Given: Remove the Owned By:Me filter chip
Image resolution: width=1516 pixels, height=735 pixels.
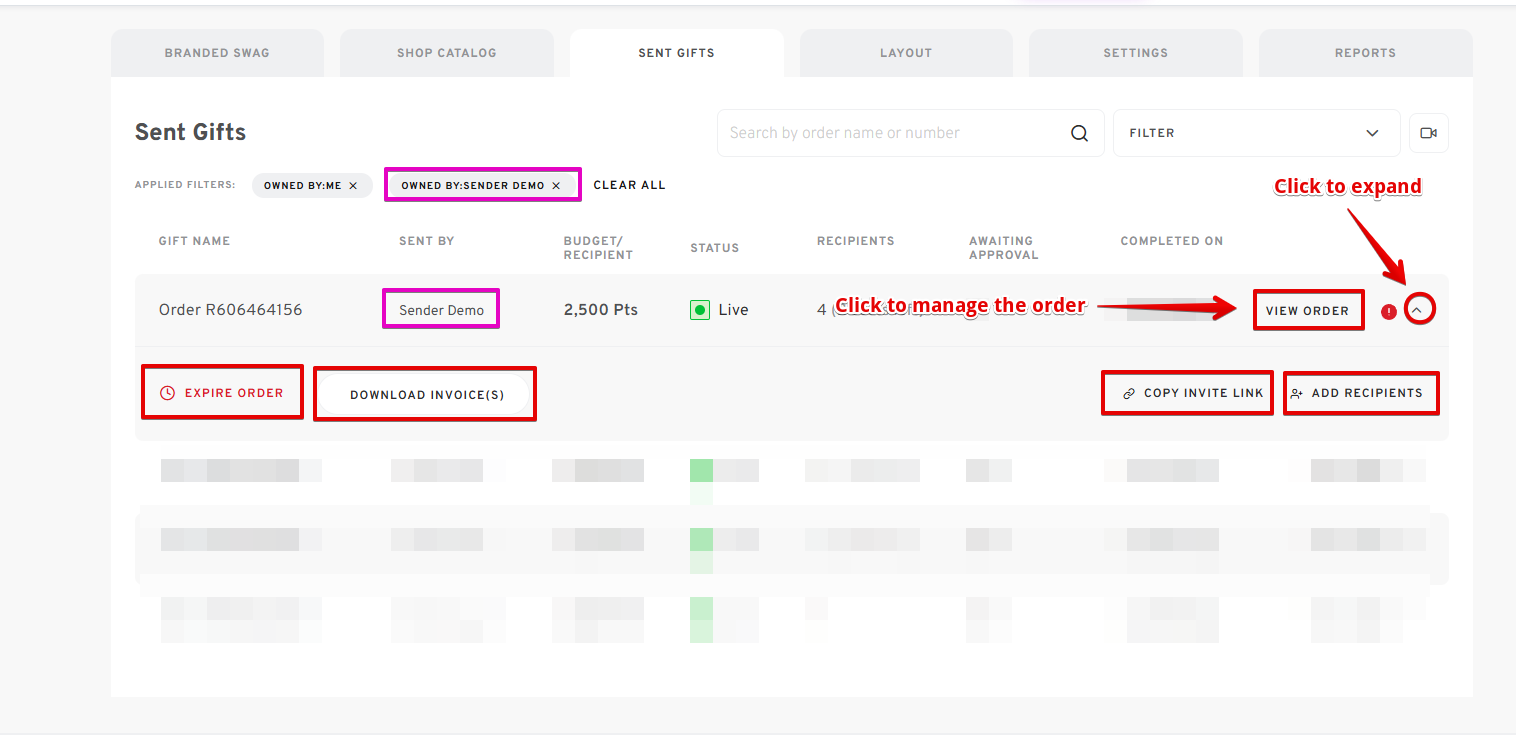Looking at the screenshot, I should 353,186.
